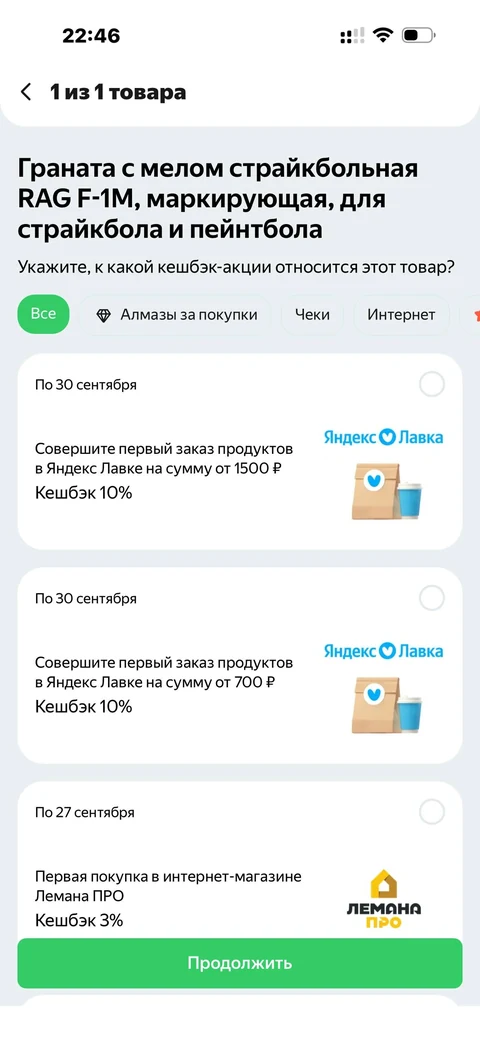Tap the partially hidden star filter chip

coord(470,315)
